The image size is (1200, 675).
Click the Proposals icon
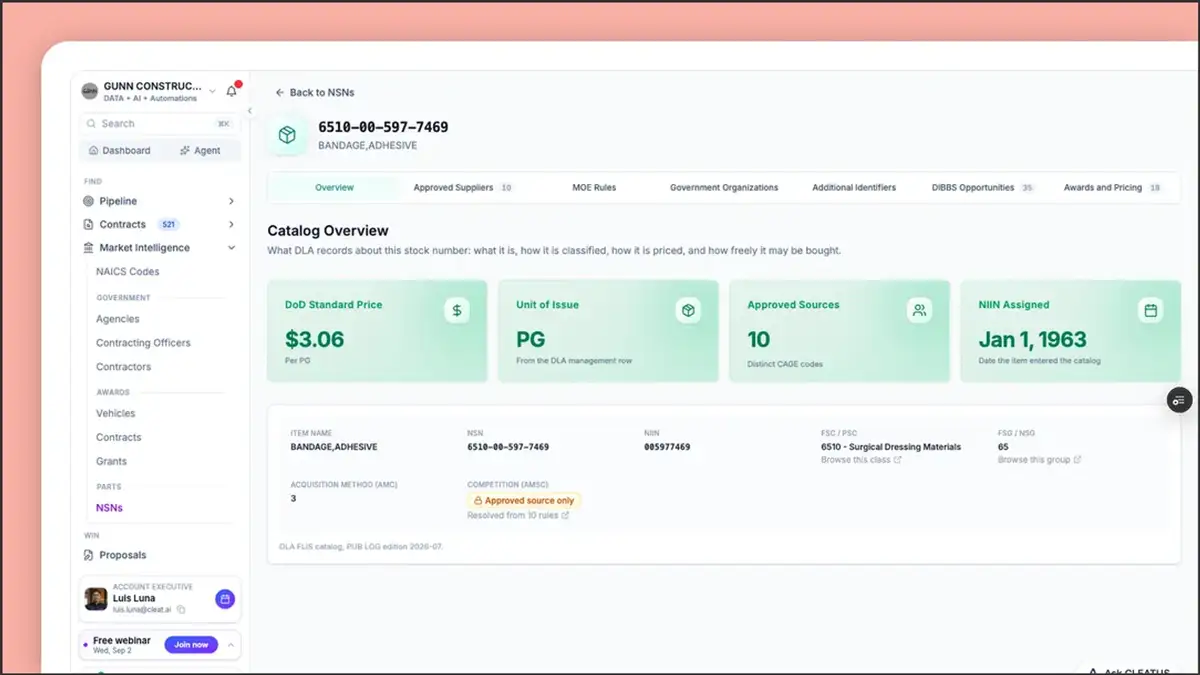(89, 555)
